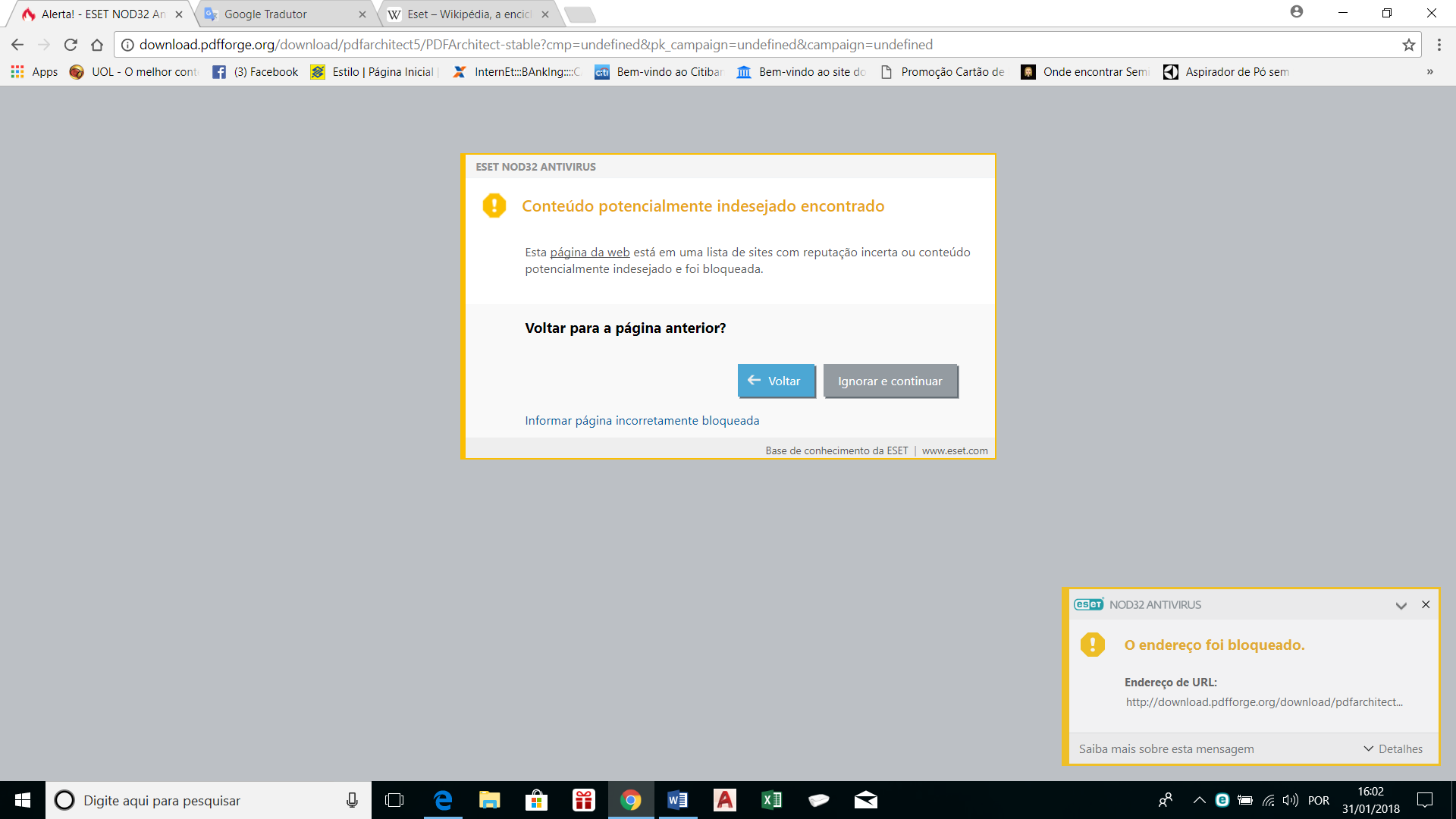Screen dimensions: 1456x819
Task: Expand Detalhes in the ESET notification
Action: (x=1393, y=749)
